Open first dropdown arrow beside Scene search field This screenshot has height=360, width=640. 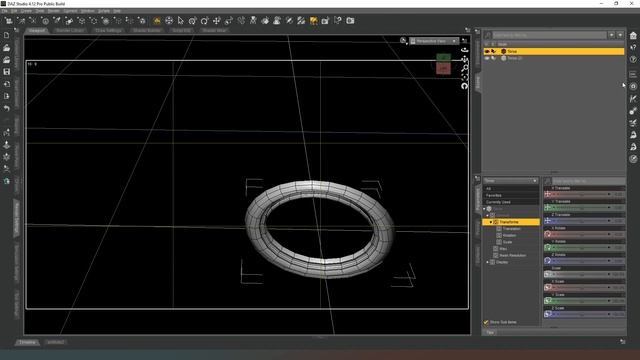611,36
